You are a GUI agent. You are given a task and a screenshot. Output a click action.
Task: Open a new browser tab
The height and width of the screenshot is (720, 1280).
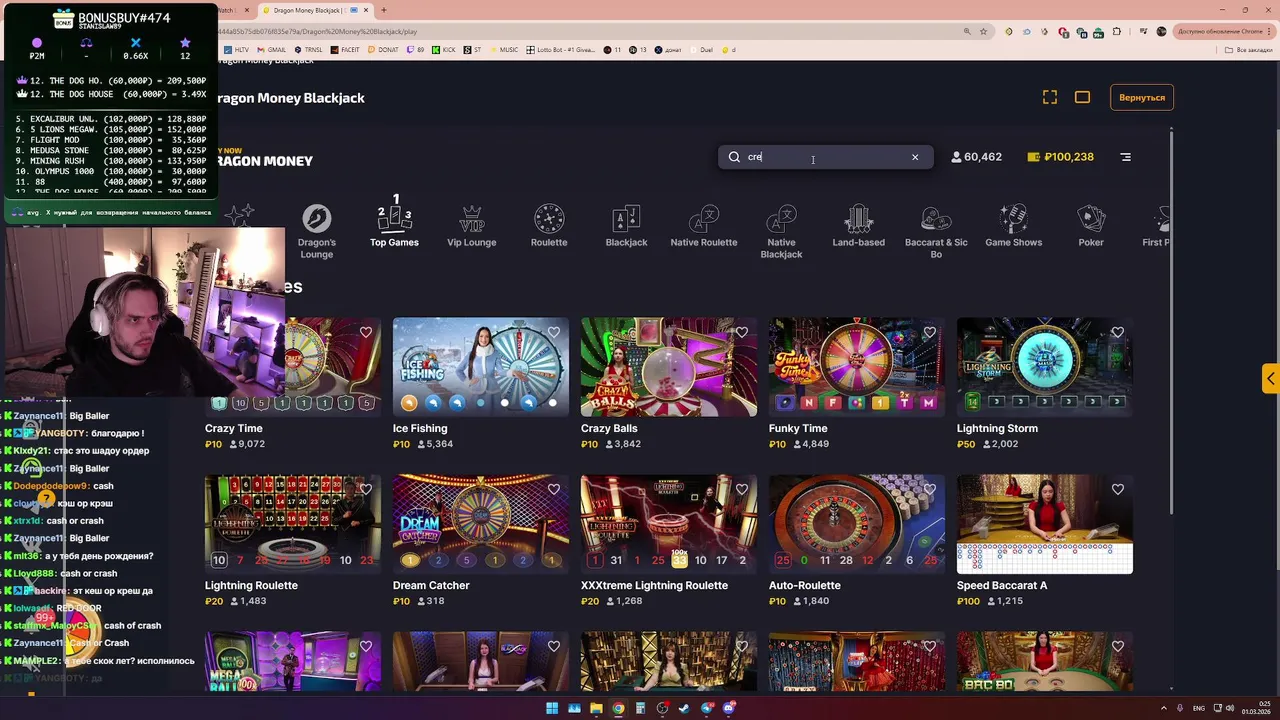click(383, 10)
